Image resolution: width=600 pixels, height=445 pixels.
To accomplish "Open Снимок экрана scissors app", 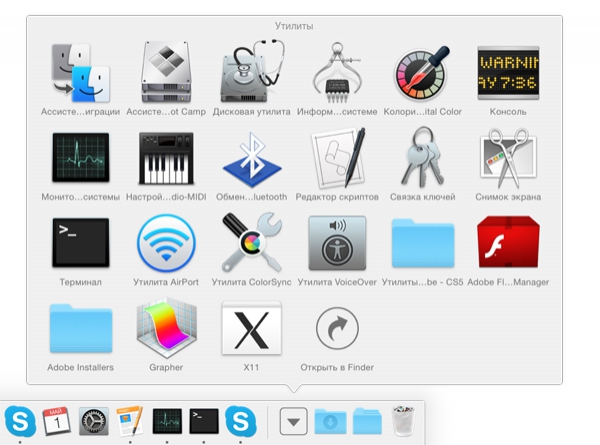I will click(x=508, y=158).
